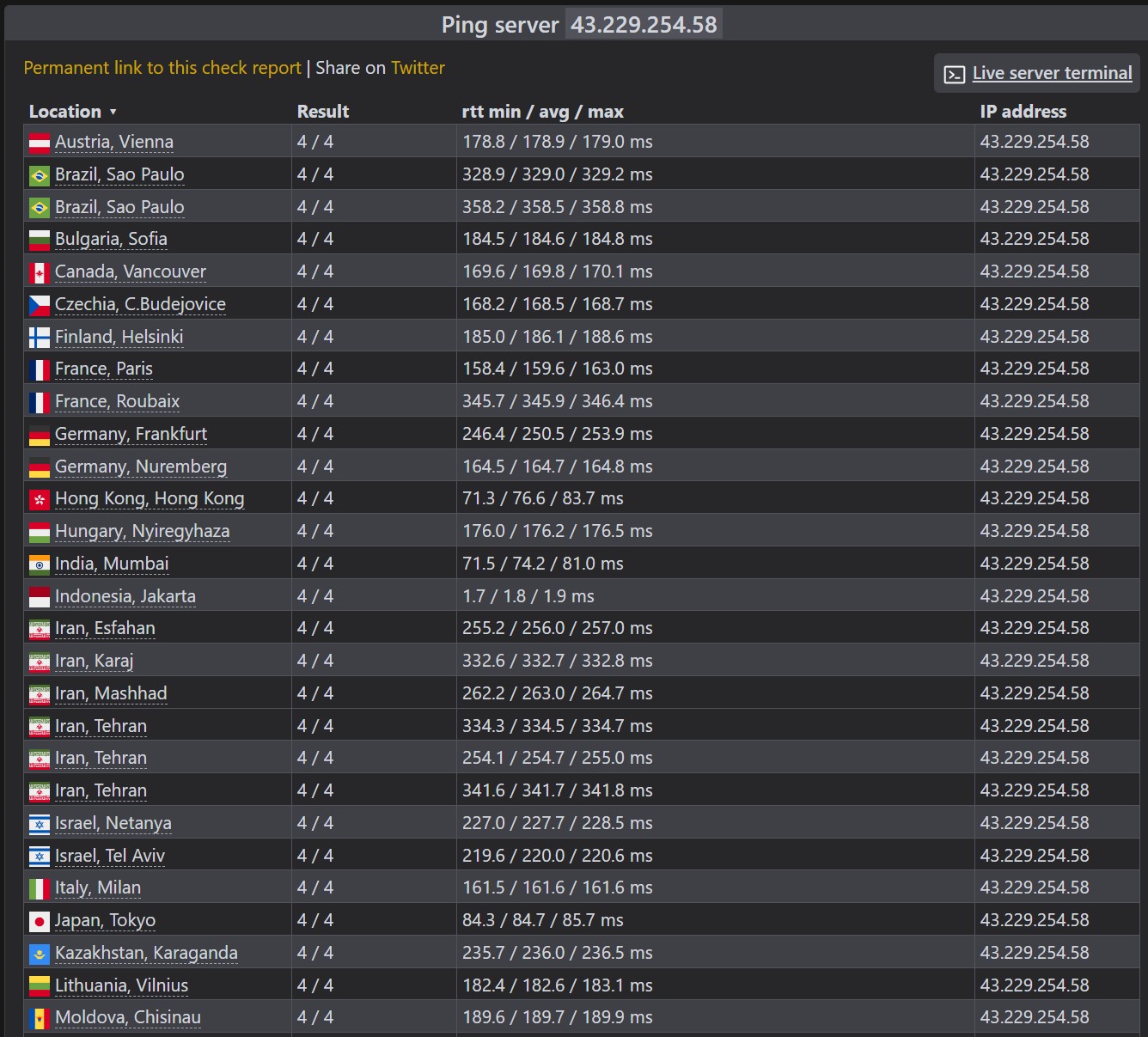
Task: Open the Germany, Frankfurt location link
Action: tap(131, 434)
